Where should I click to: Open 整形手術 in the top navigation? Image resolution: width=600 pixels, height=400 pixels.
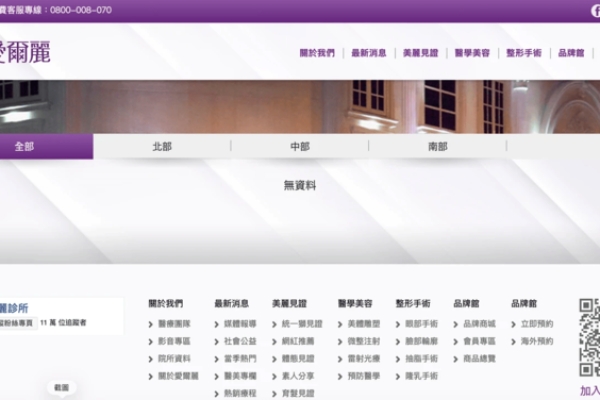[523, 53]
